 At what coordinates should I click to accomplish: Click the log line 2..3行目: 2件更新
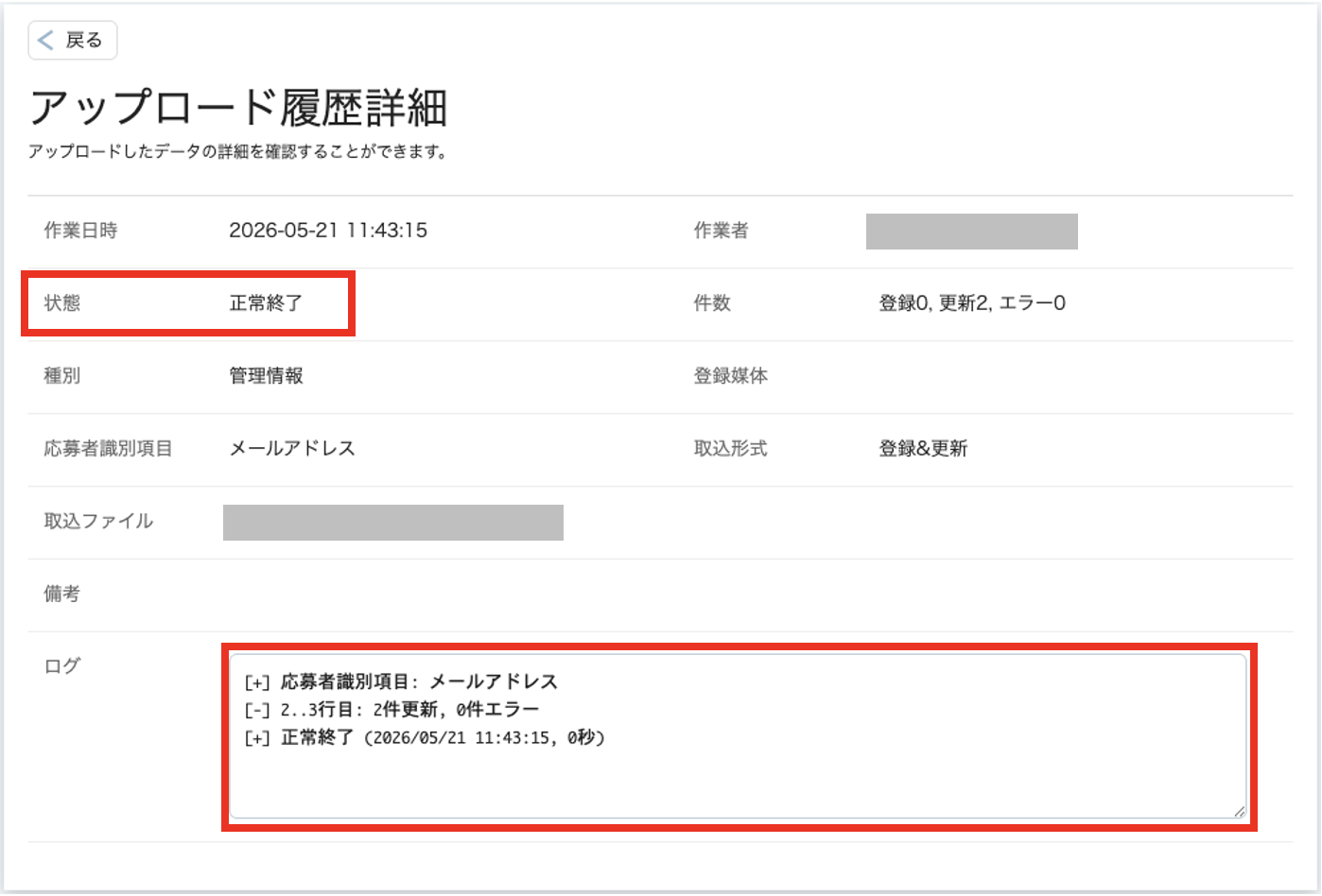click(391, 709)
